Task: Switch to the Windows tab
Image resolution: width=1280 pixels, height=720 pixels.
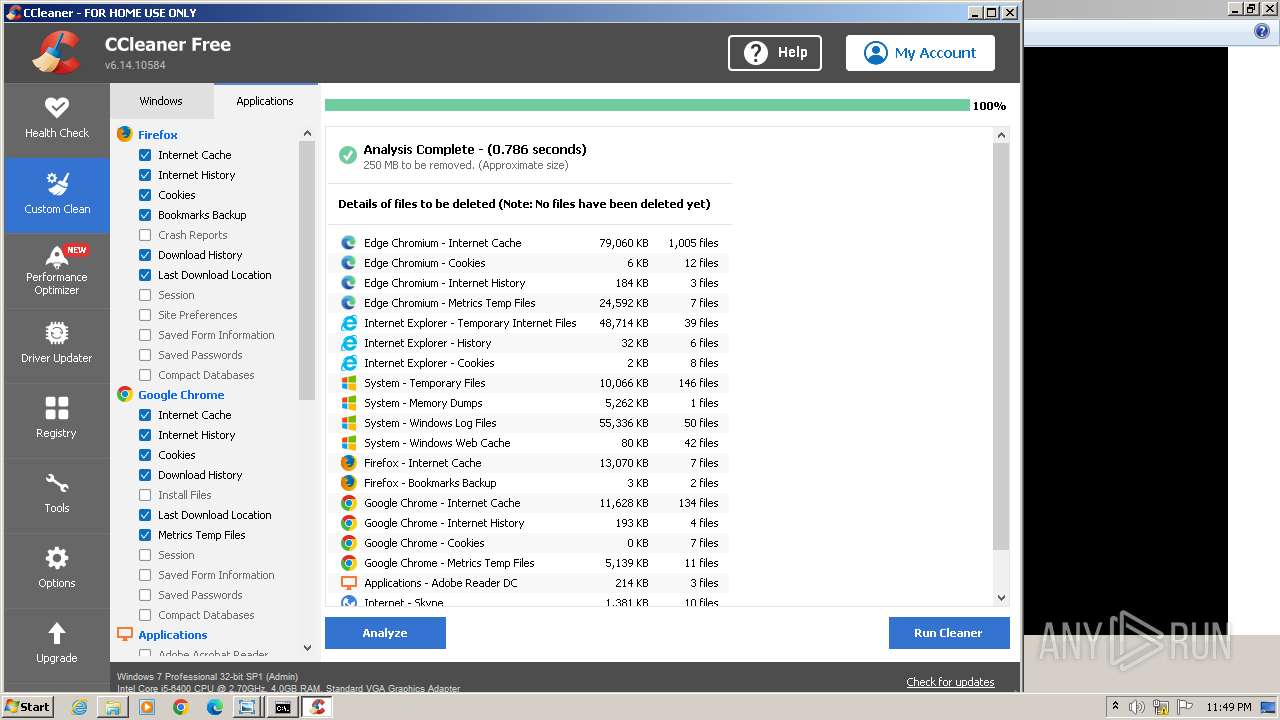Action: pyautogui.click(x=161, y=101)
